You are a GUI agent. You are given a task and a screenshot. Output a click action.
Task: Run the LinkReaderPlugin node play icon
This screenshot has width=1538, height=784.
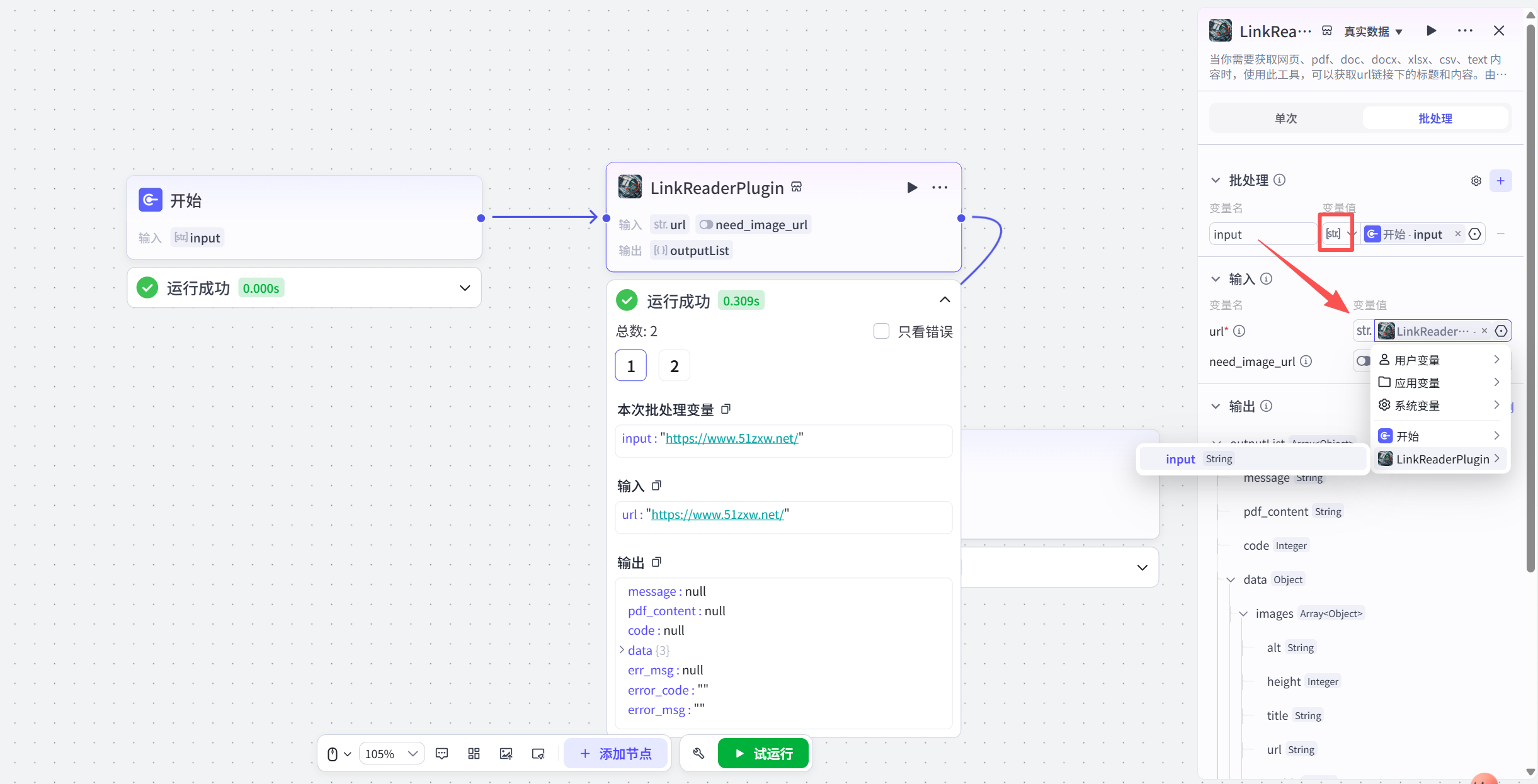(911, 188)
